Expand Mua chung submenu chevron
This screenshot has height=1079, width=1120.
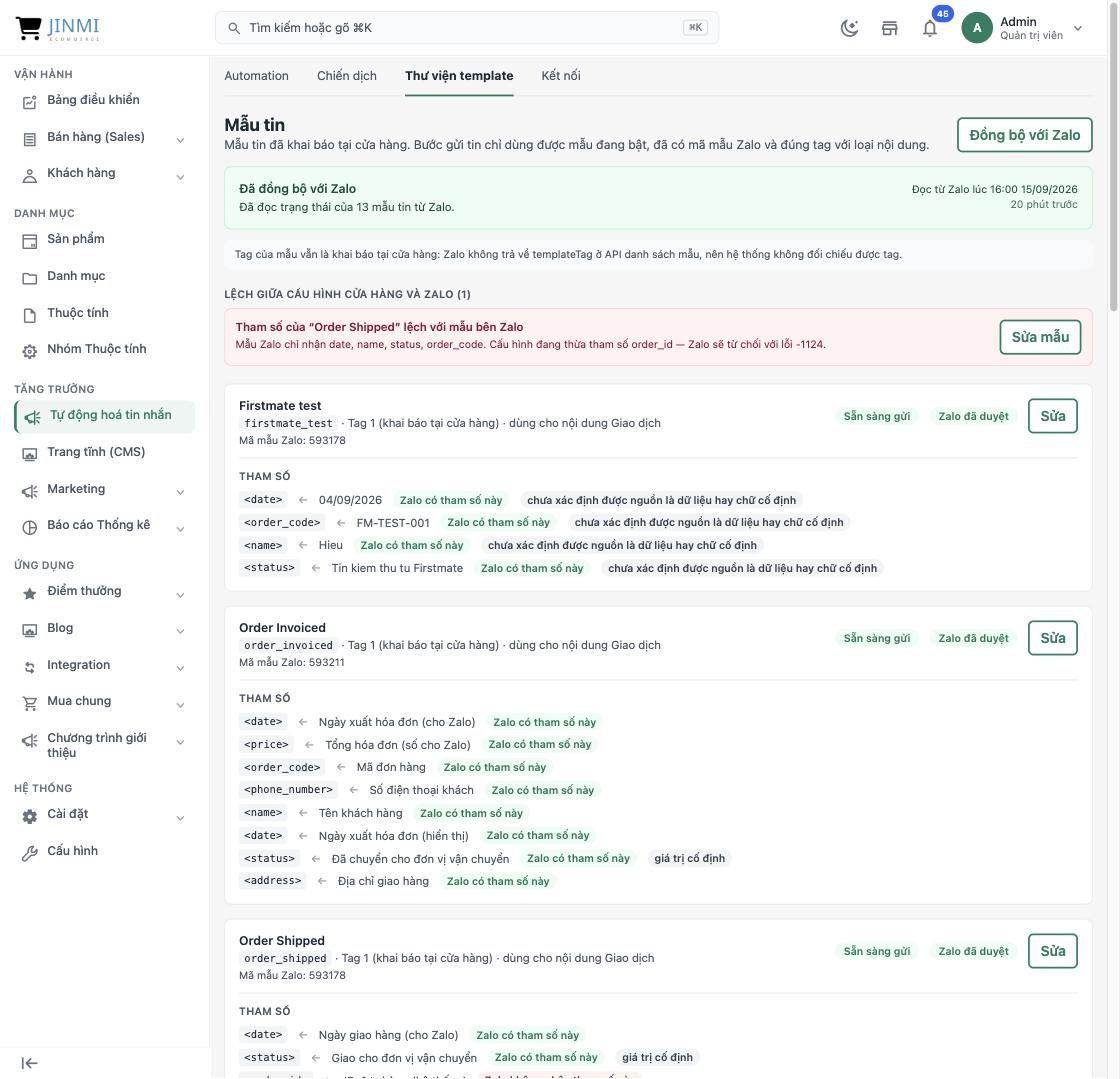tap(180, 705)
